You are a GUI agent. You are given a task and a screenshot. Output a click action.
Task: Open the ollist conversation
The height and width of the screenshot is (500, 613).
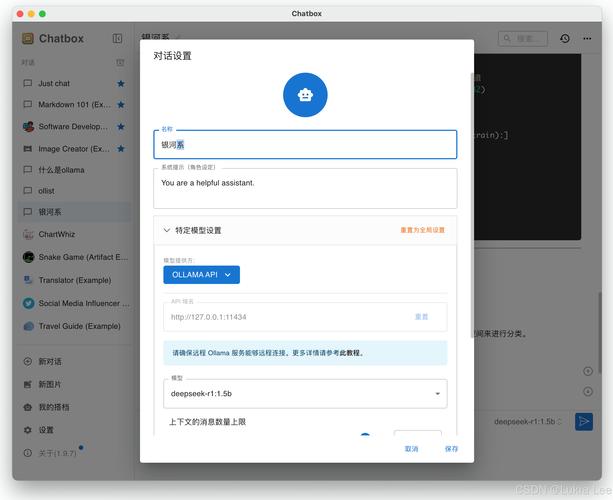click(74, 191)
